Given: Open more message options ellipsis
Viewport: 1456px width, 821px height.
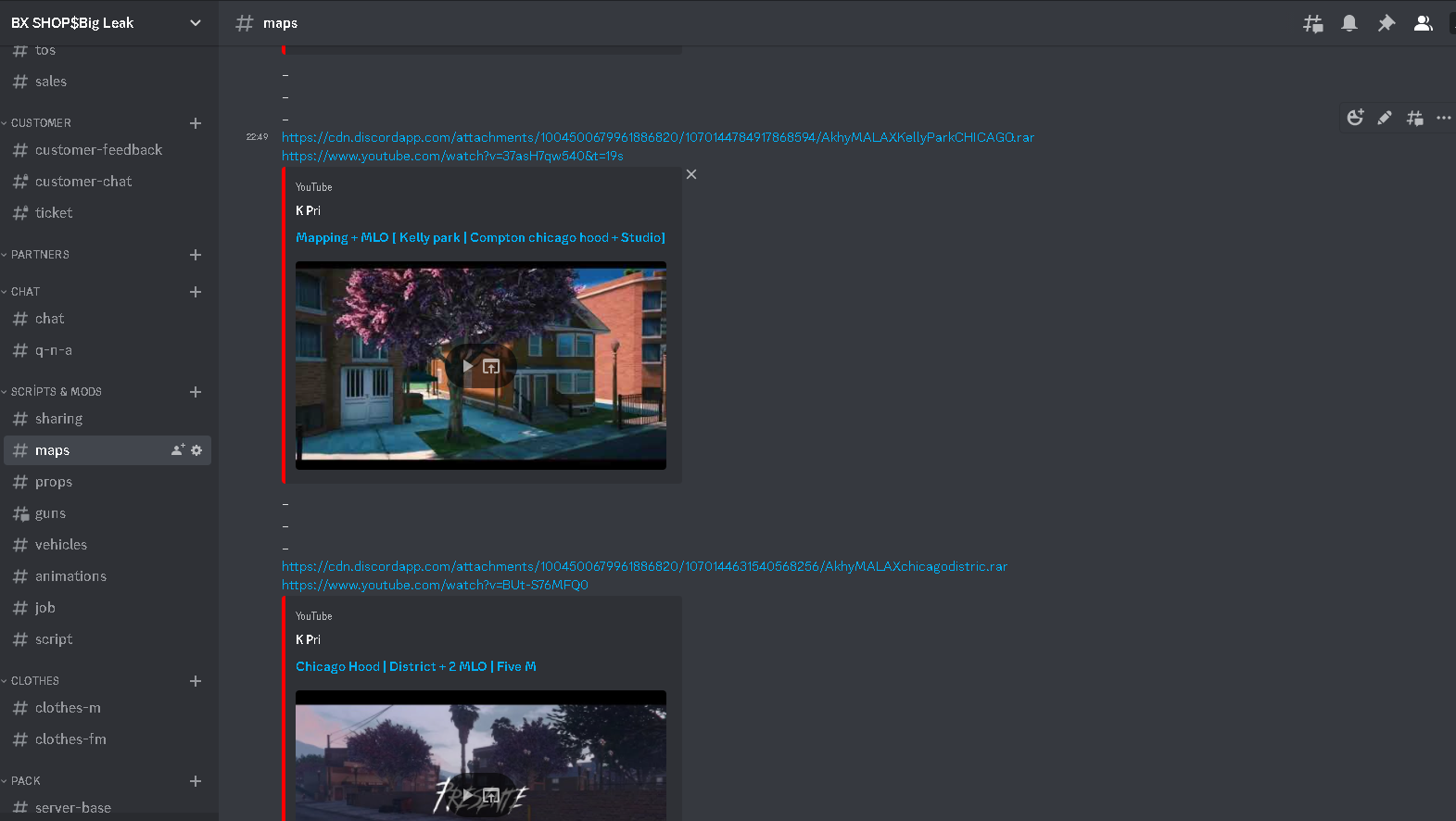Looking at the screenshot, I should click(x=1444, y=118).
